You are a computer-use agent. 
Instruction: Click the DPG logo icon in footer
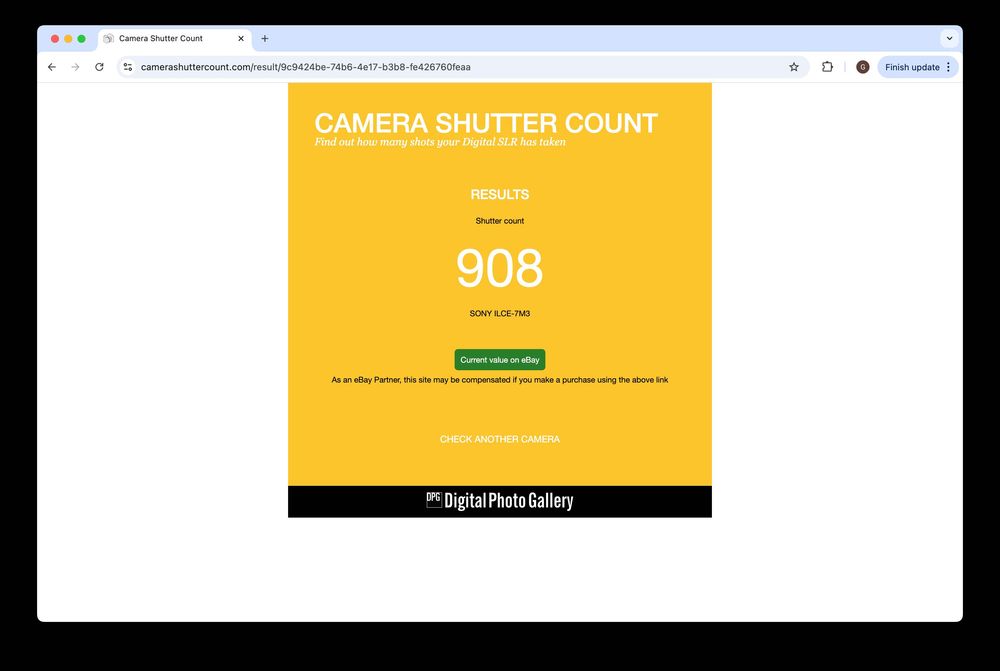click(x=434, y=499)
